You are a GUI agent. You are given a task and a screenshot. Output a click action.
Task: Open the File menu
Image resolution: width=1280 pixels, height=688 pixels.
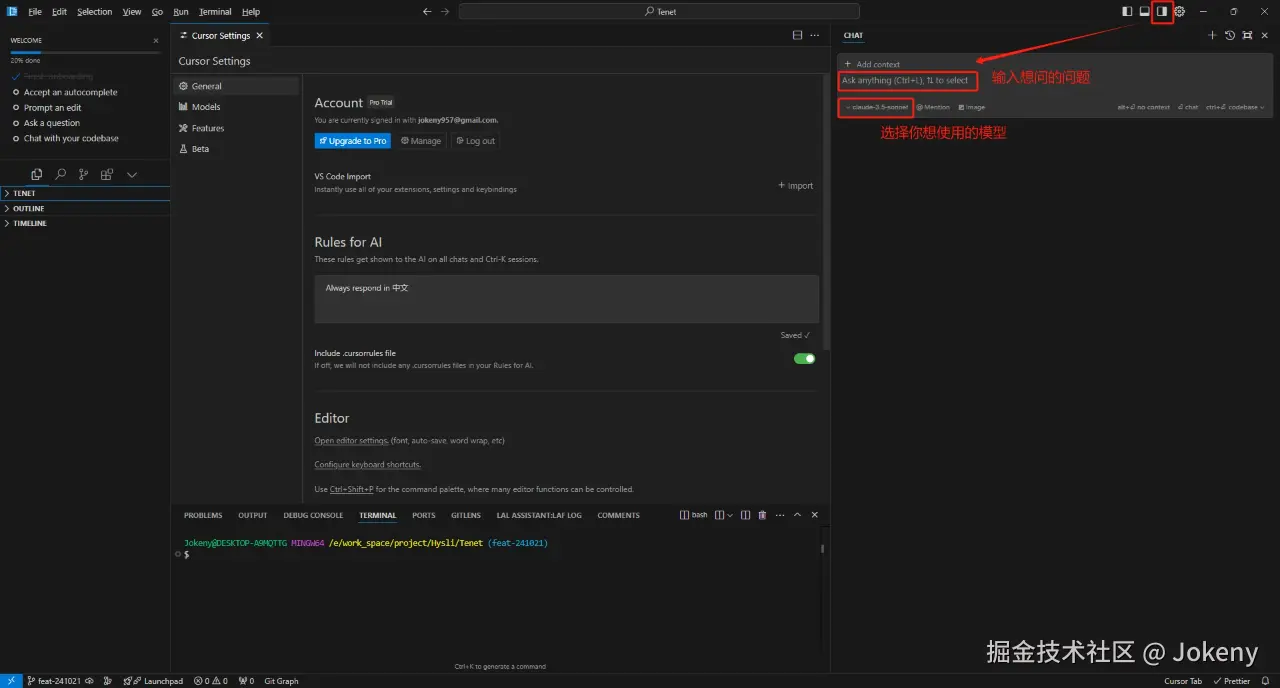[35, 11]
